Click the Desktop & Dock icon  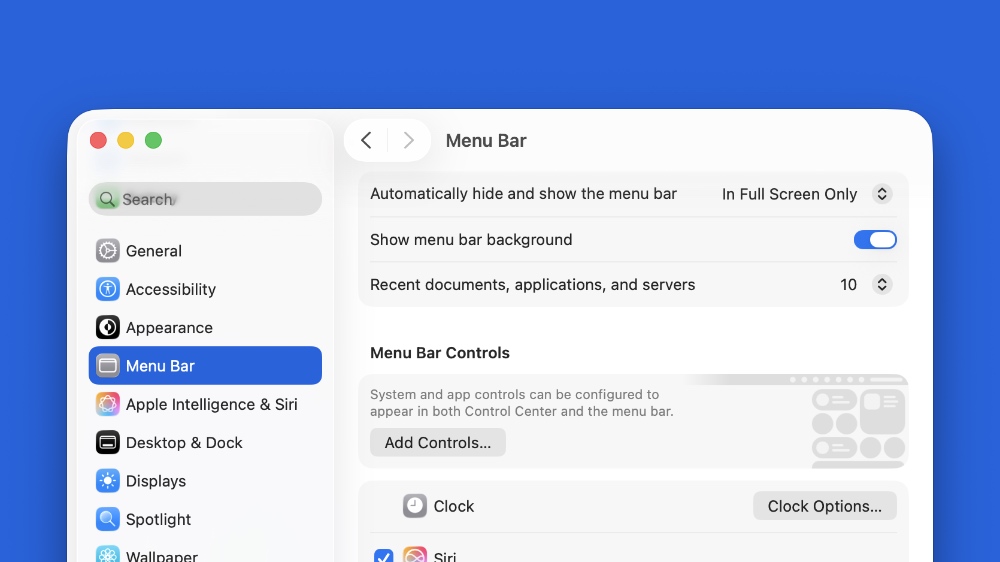pyautogui.click(x=108, y=443)
